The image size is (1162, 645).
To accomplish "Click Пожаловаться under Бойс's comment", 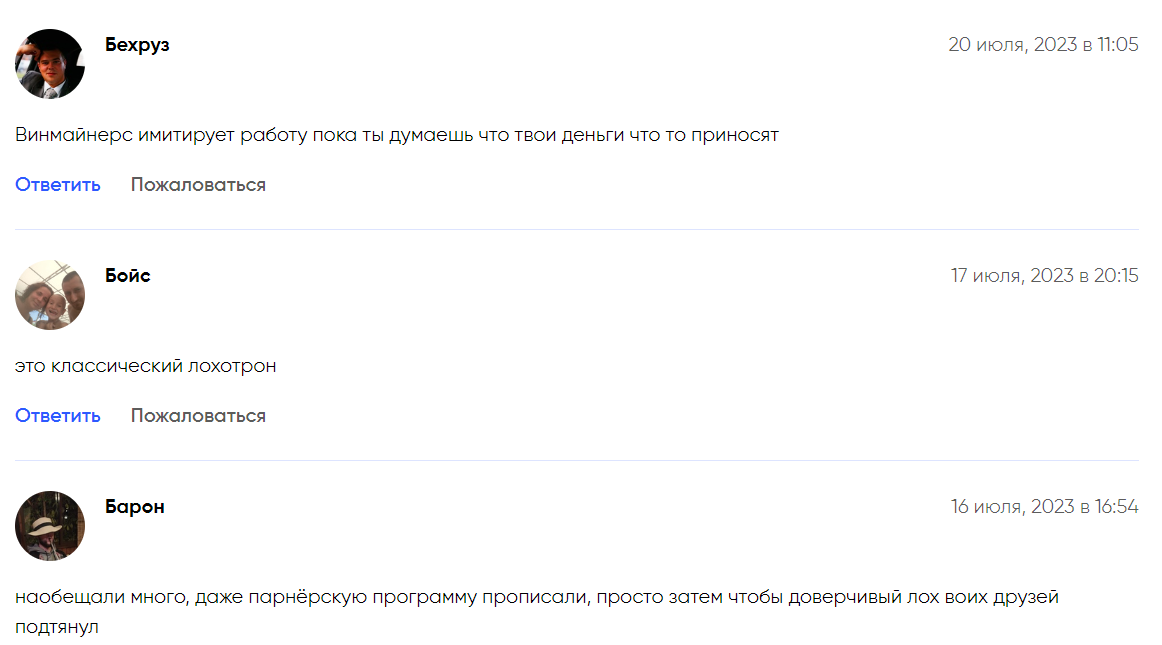I will tap(198, 416).
